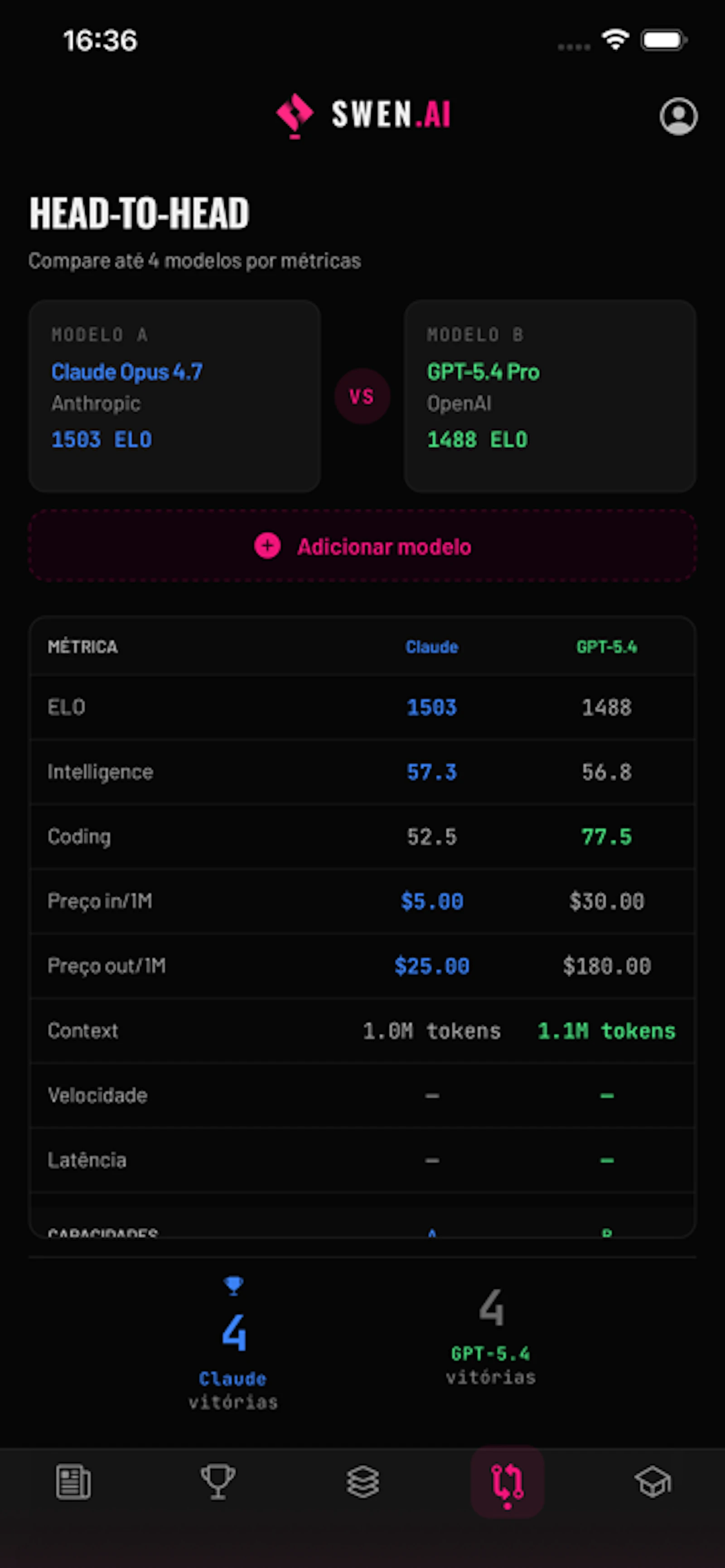Click the plus icon in Adicionar modelo
This screenshot has width=725, height=1568.
pyautogui.click(x=267, y=546)
